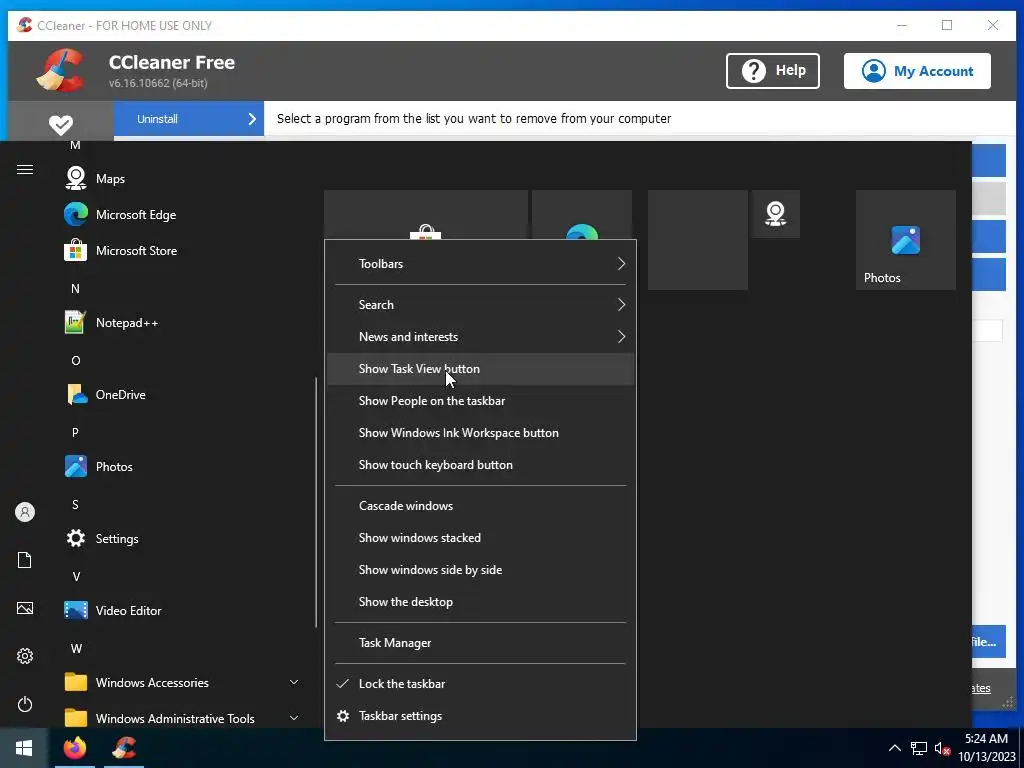Expand News and interests submenu

[480, 337]
